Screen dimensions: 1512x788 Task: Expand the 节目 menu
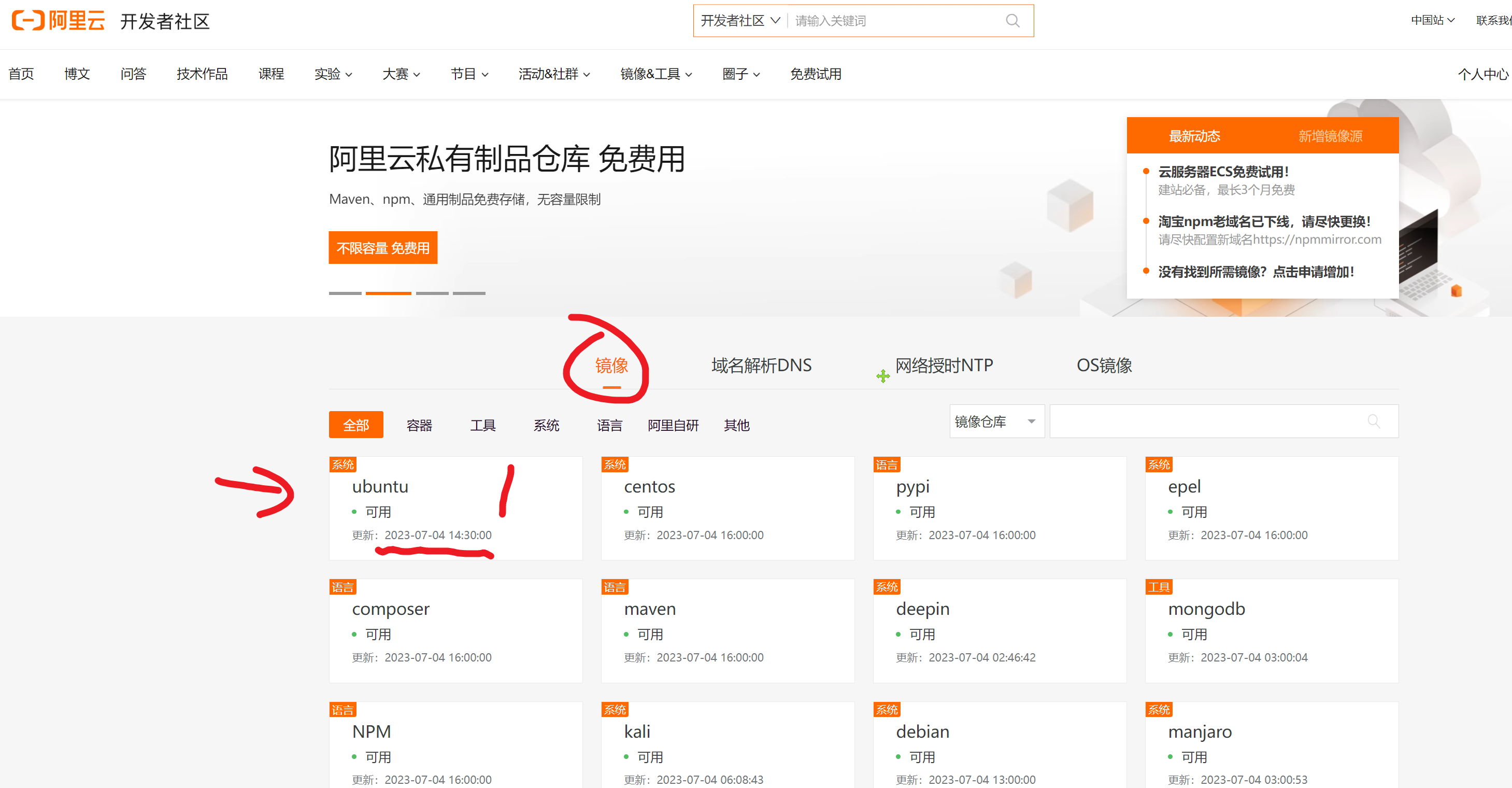coord(469,74)
